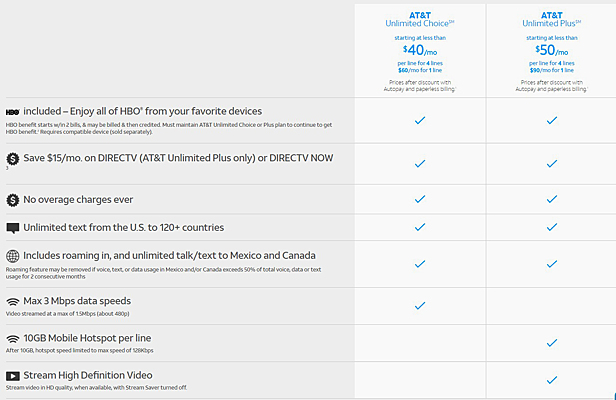Click Unlimited Choice checkmark for Max 3 Mbps

(420, 306)
